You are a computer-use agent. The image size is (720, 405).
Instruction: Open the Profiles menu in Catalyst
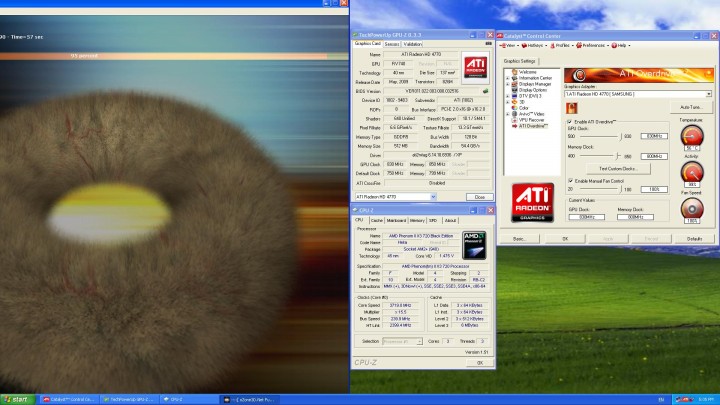coord(561,45)
